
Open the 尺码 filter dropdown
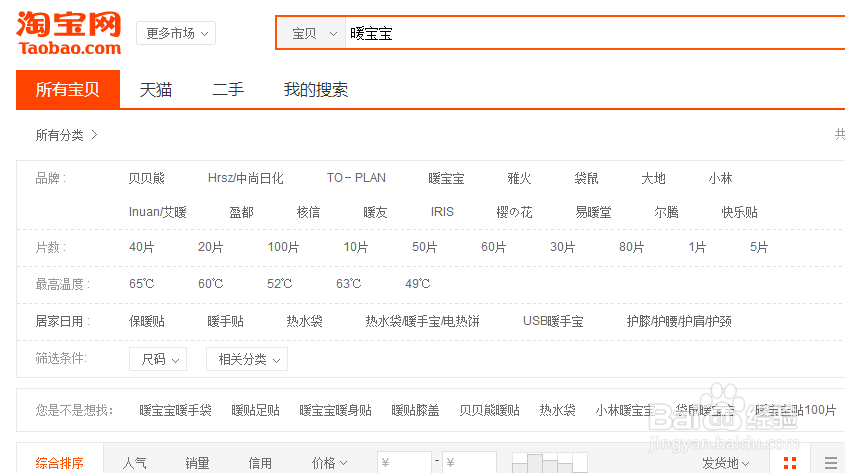click(158, 359)
